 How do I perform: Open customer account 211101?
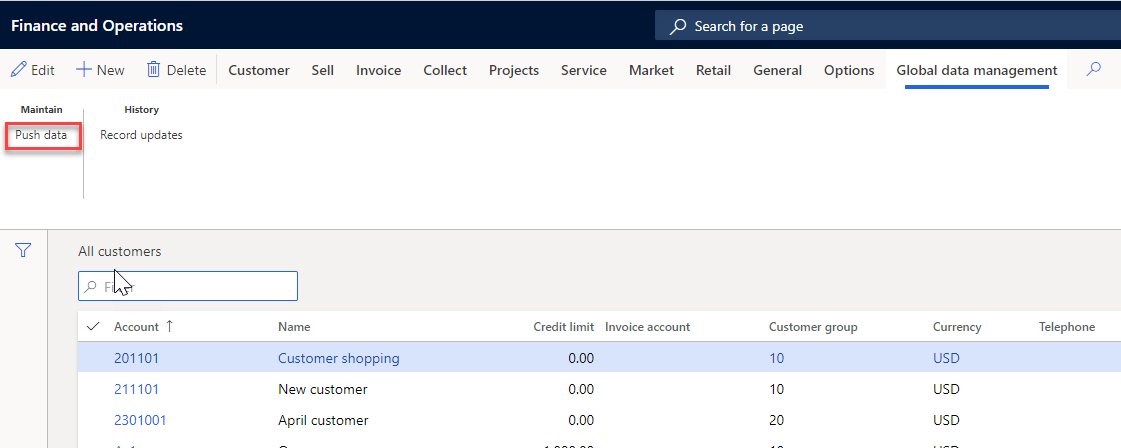[x=137, y=389]
